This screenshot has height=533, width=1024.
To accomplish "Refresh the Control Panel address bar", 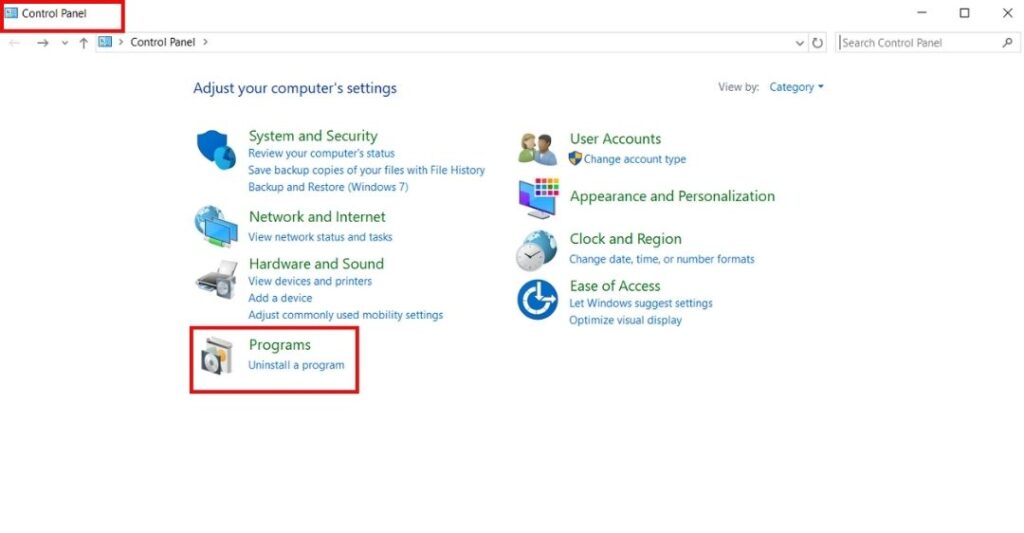I will pos(818,43).
